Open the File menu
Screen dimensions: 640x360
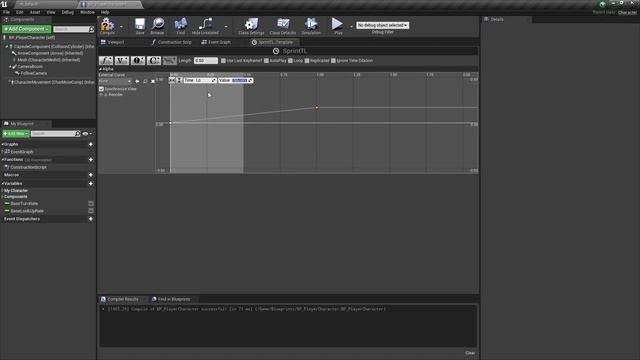pyautogui.click(x=7, y=12)
